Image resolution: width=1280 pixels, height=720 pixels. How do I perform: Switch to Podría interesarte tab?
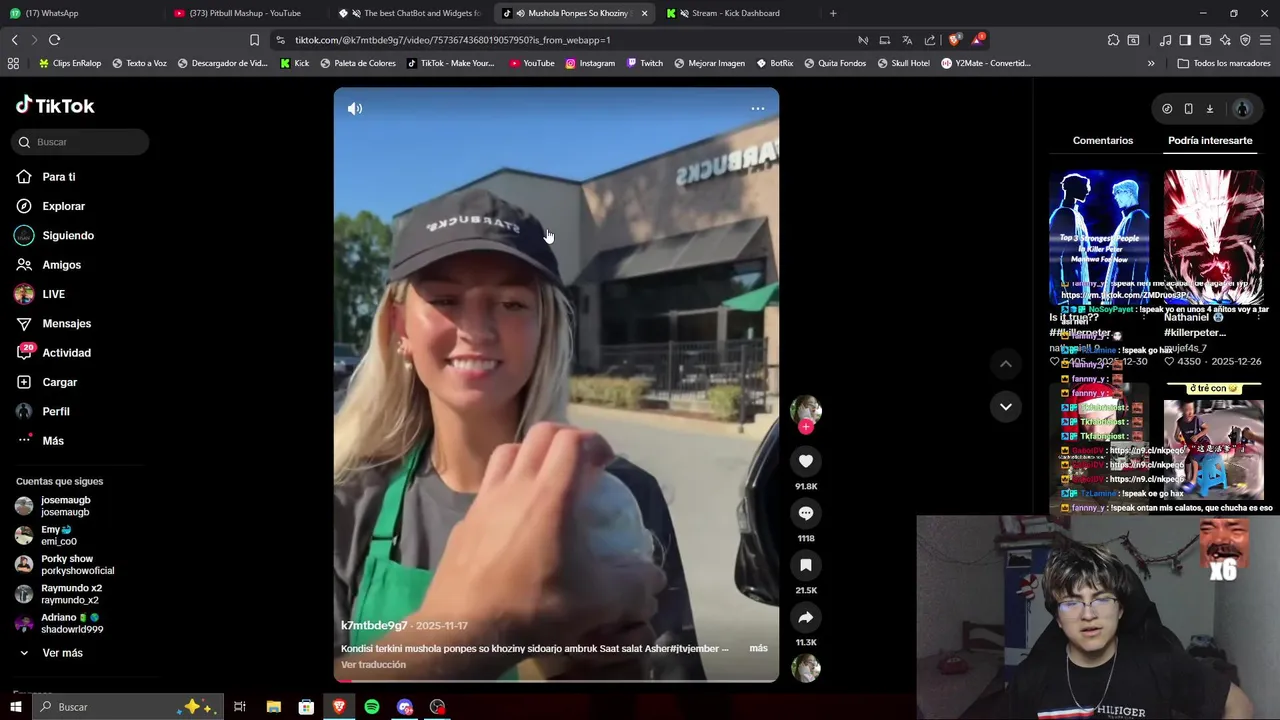[x=1210, y=141]
